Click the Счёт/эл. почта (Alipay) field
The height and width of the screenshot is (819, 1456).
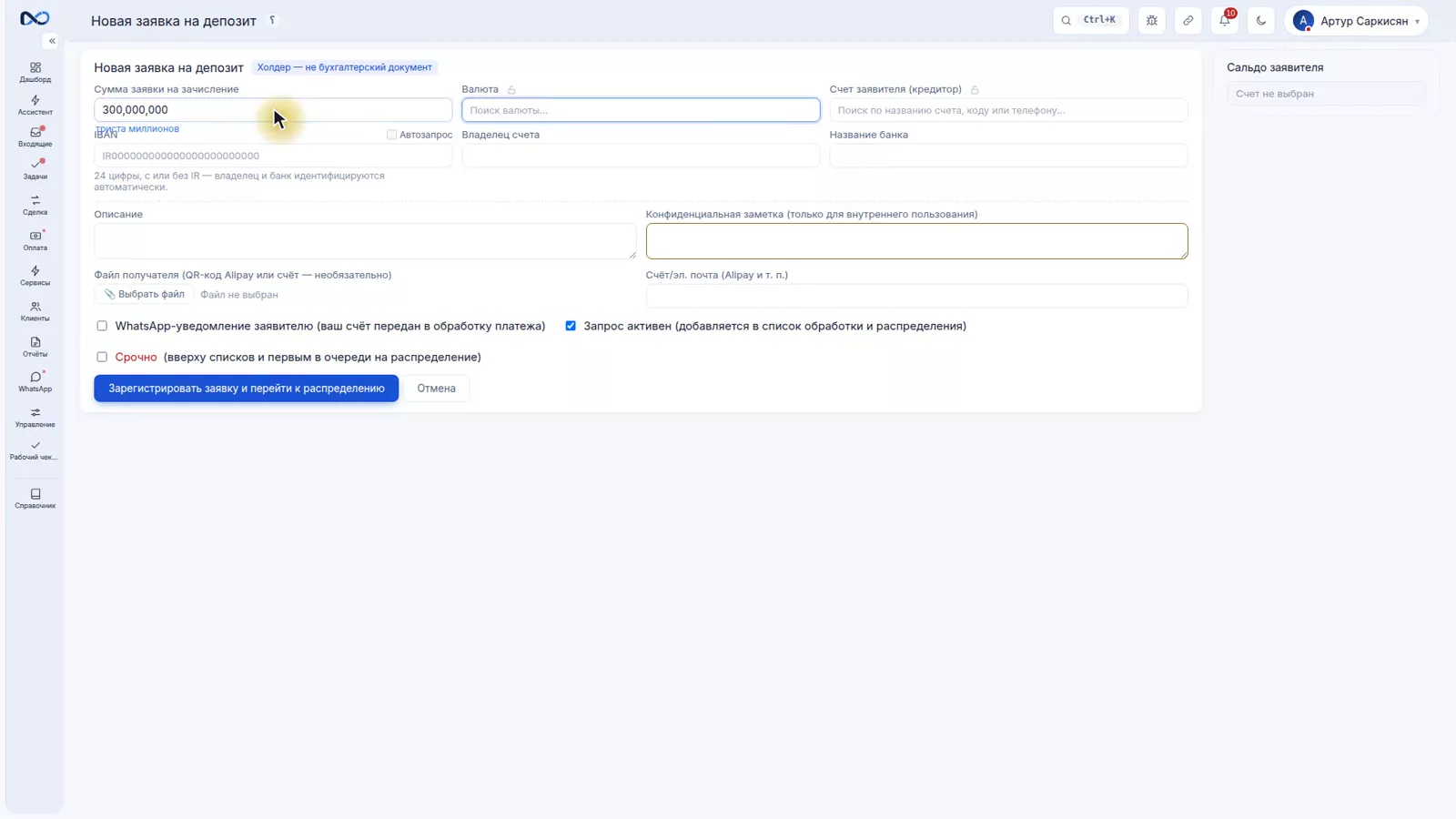pyautogui.click(x=916, y=296)
